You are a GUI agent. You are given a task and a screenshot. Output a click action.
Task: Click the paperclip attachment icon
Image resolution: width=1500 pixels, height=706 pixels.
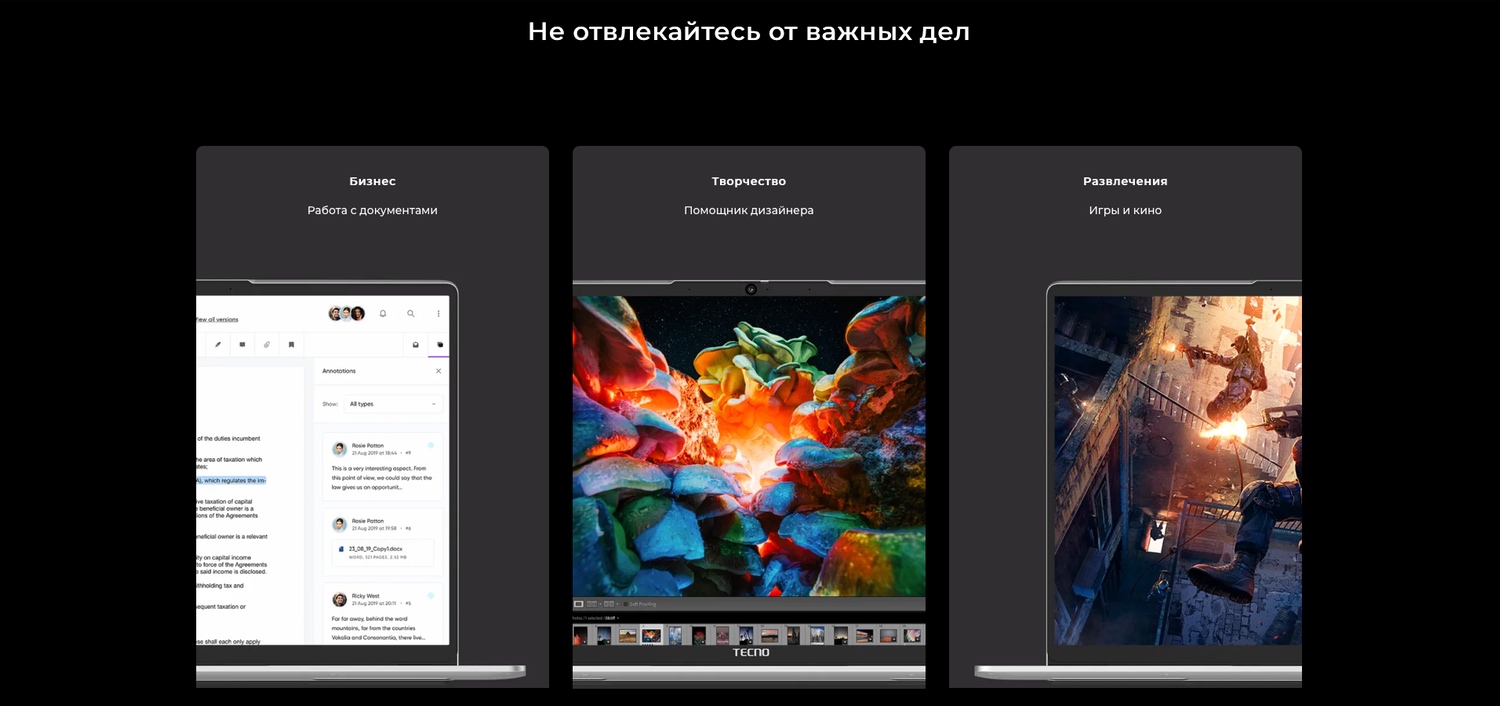coord(267,345)
